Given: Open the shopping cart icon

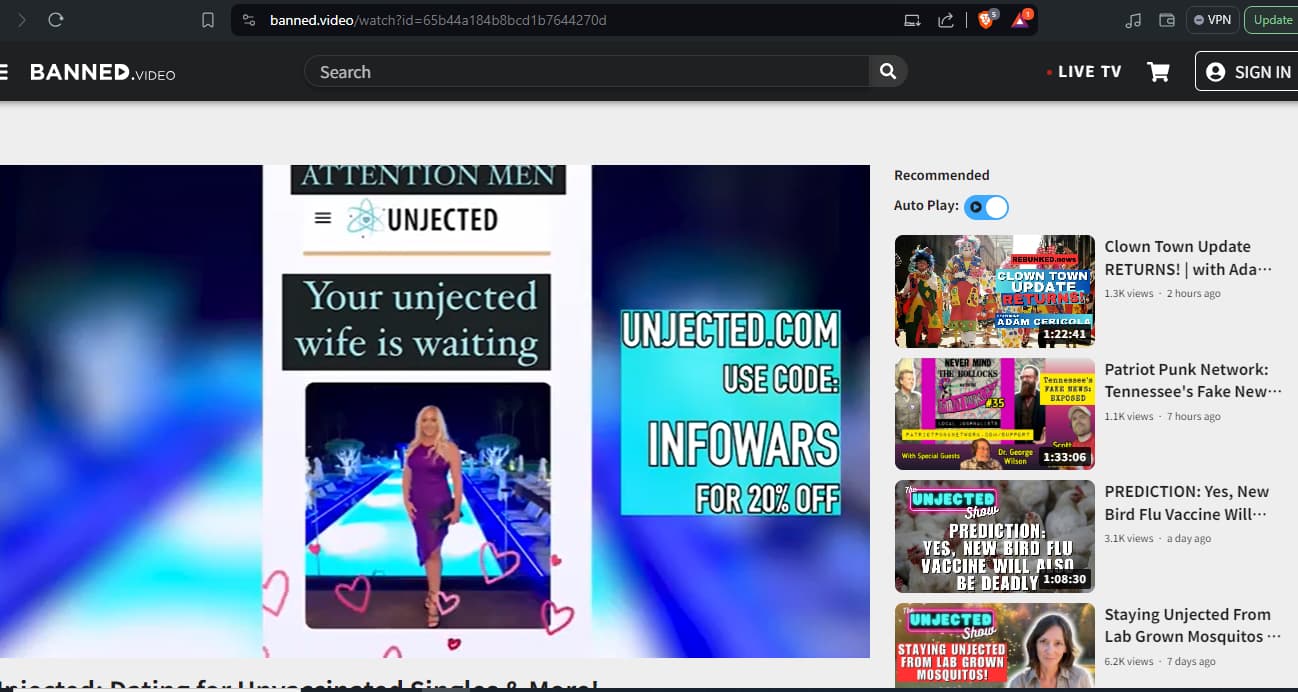Looking at the screenshot, I should click(x=1158, y=72).
